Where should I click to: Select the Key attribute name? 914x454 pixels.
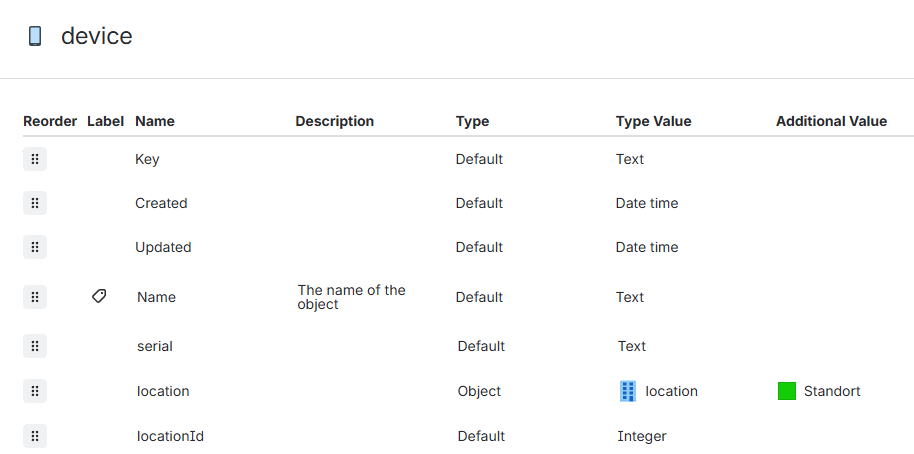147,159
